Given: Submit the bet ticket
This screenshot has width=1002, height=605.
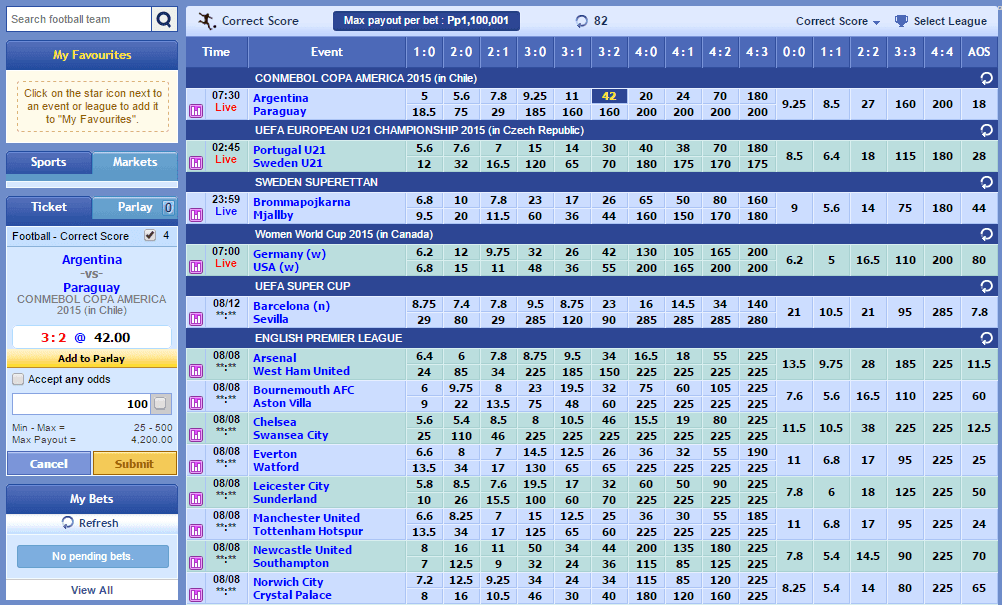Looking at the screenshot, I should tap(135, 464).
